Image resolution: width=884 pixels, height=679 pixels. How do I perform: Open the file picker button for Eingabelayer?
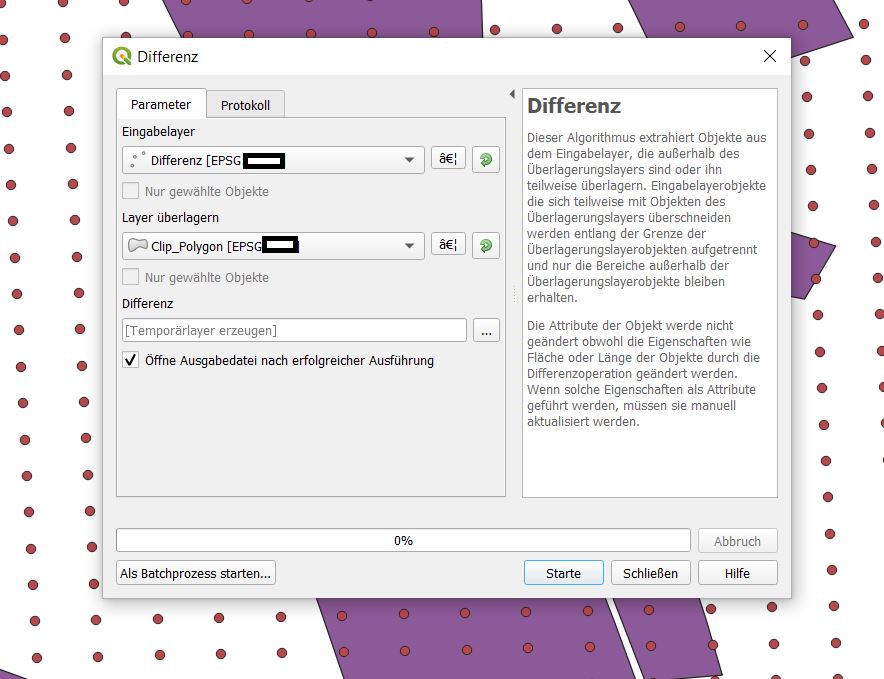448,160
